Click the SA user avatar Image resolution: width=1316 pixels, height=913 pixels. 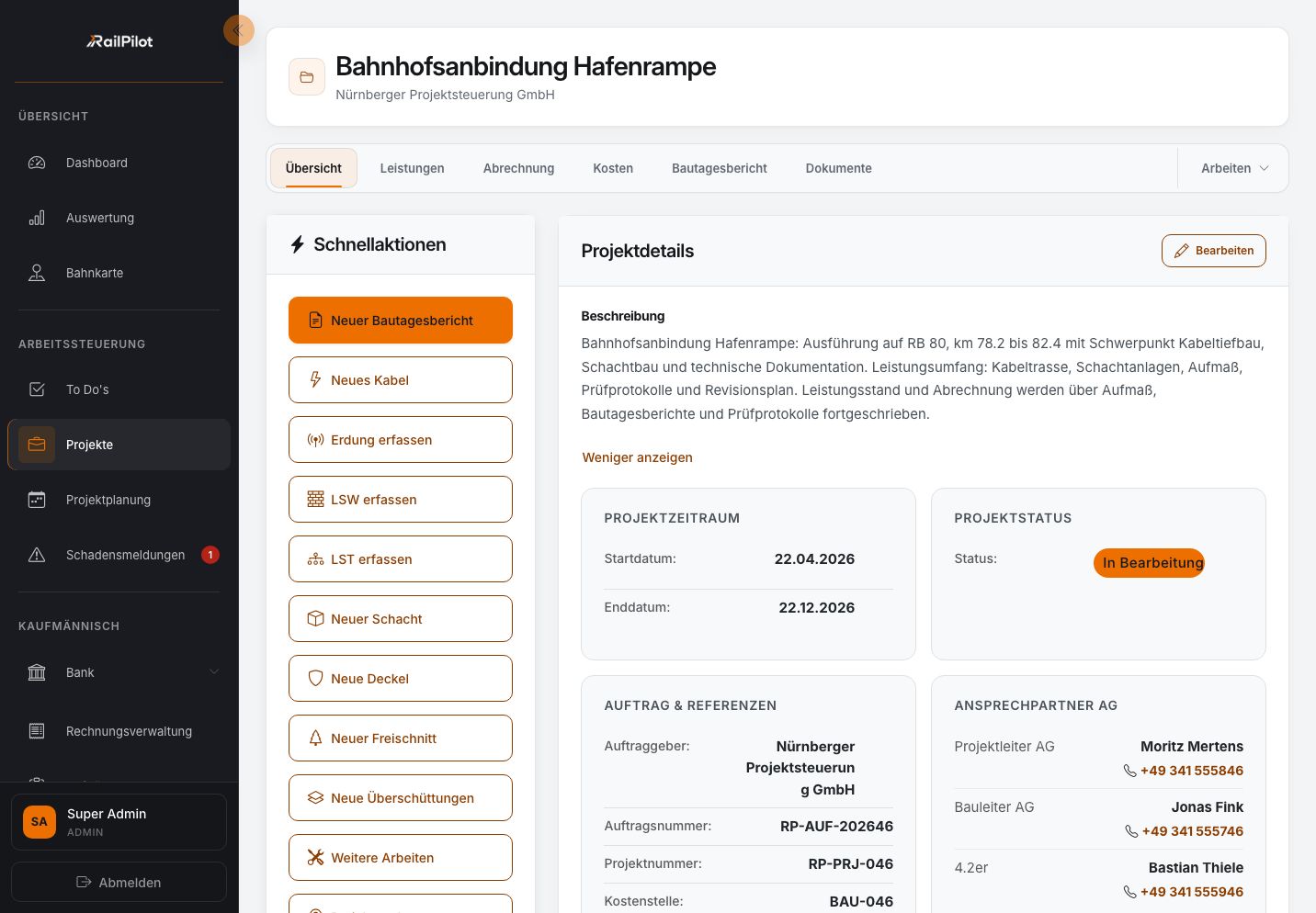point(40,822)
